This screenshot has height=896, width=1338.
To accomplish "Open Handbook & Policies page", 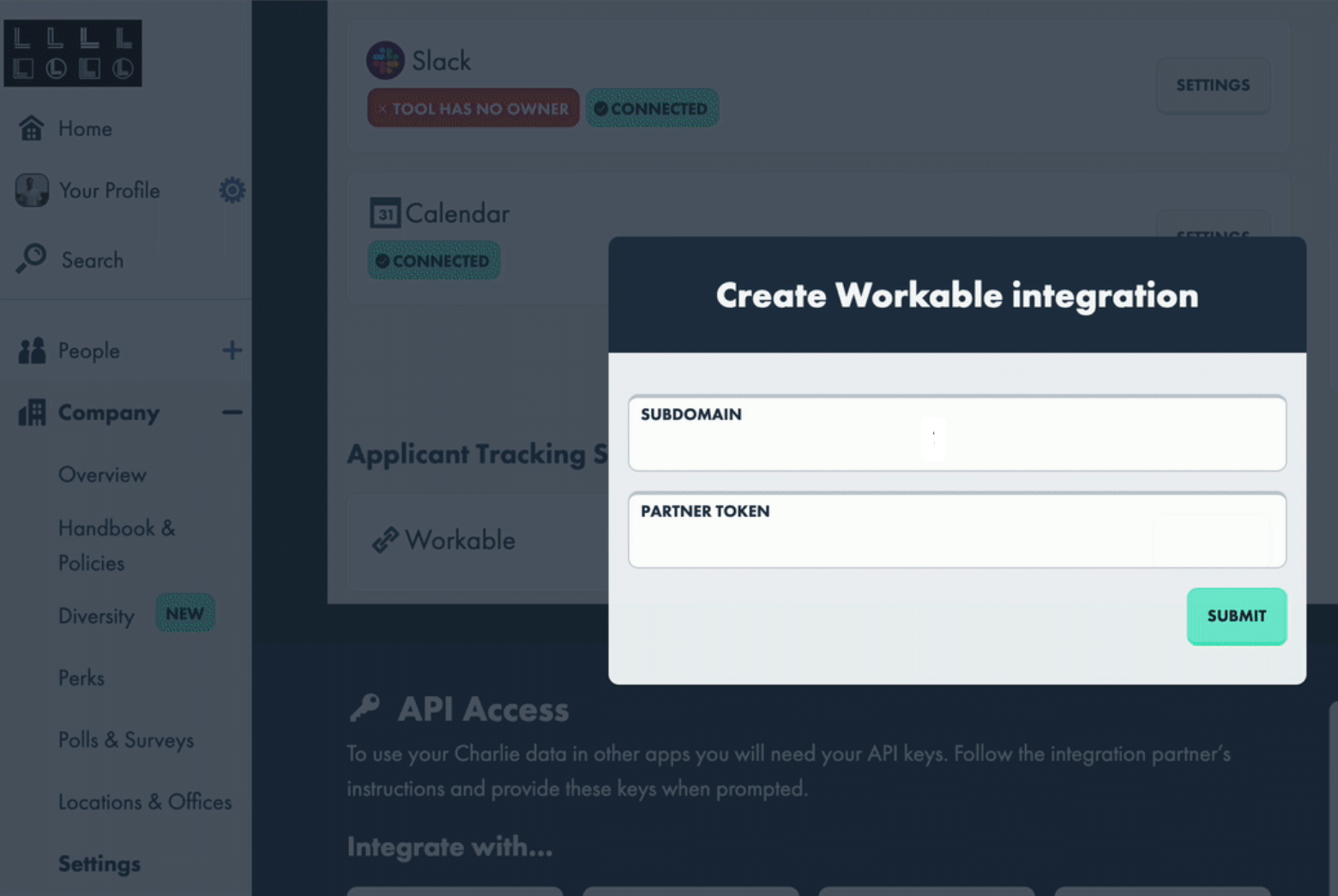I will coord(117,545).
